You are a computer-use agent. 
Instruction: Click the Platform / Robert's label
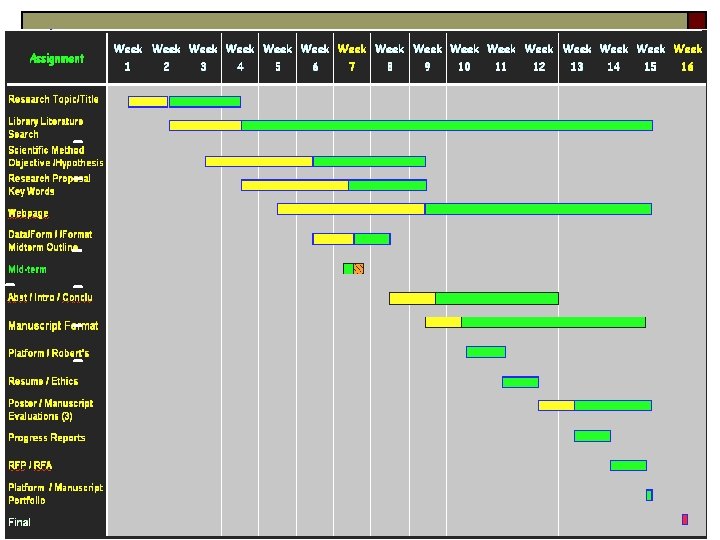click(49, 353)
